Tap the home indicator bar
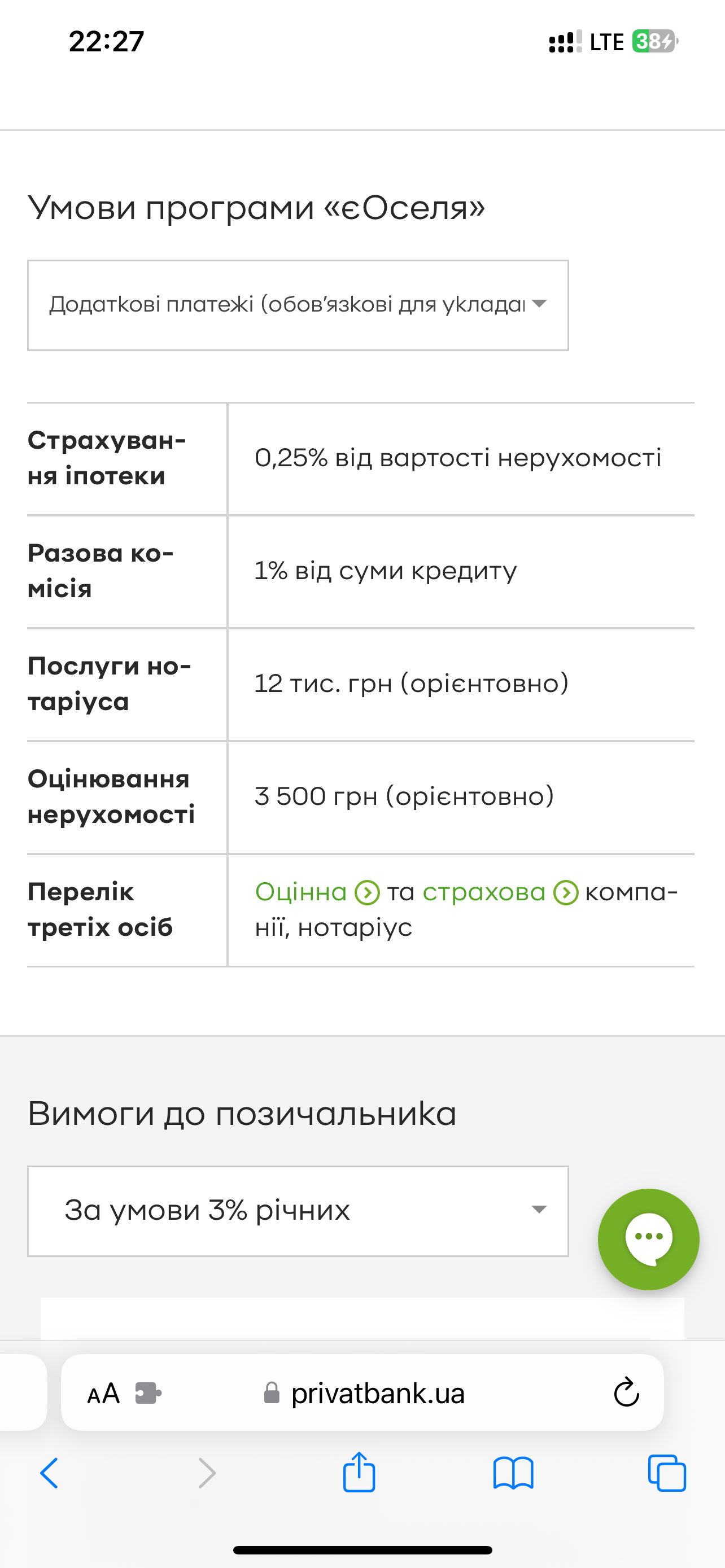725x1568 pixels. [x=362, y=1550]
